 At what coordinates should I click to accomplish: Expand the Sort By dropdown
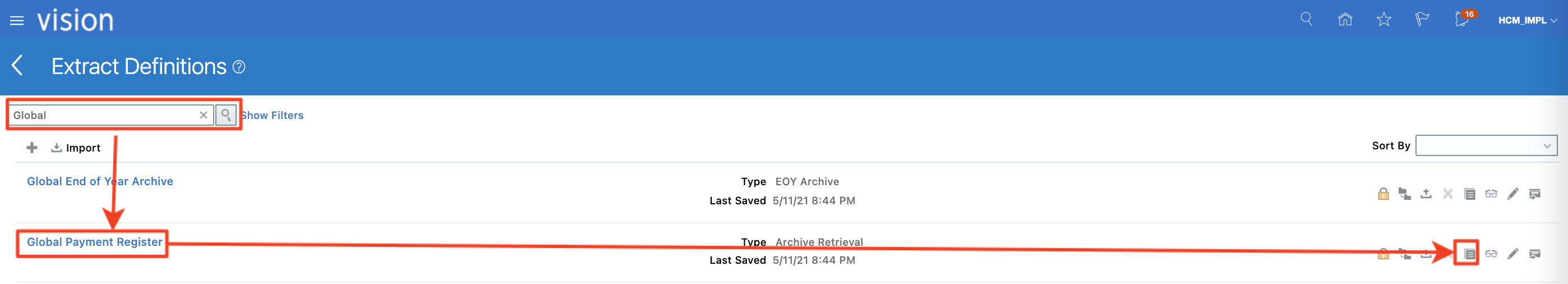1486,146
